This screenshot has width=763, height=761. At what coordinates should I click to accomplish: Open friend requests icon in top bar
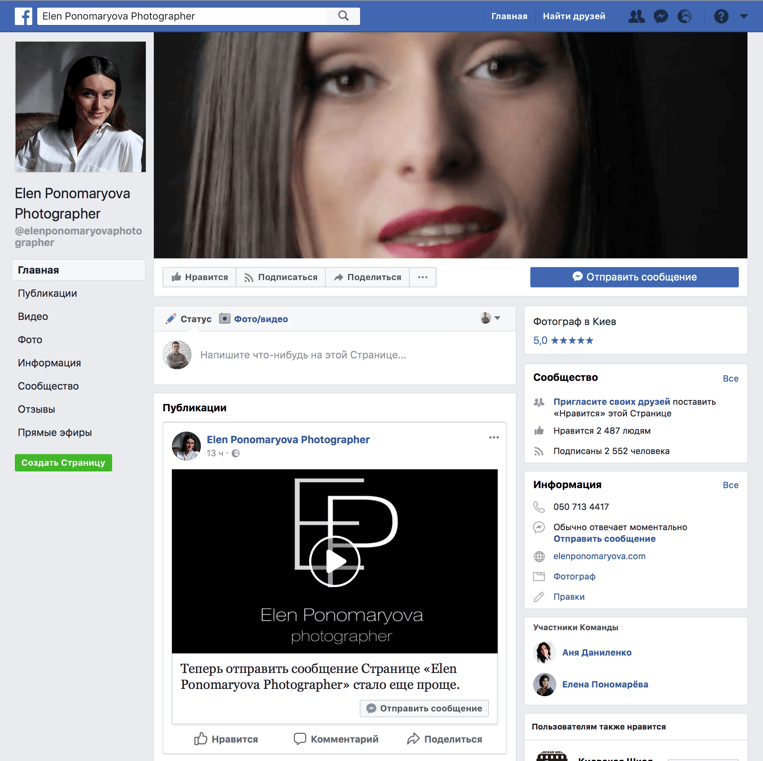click(636, 16)
